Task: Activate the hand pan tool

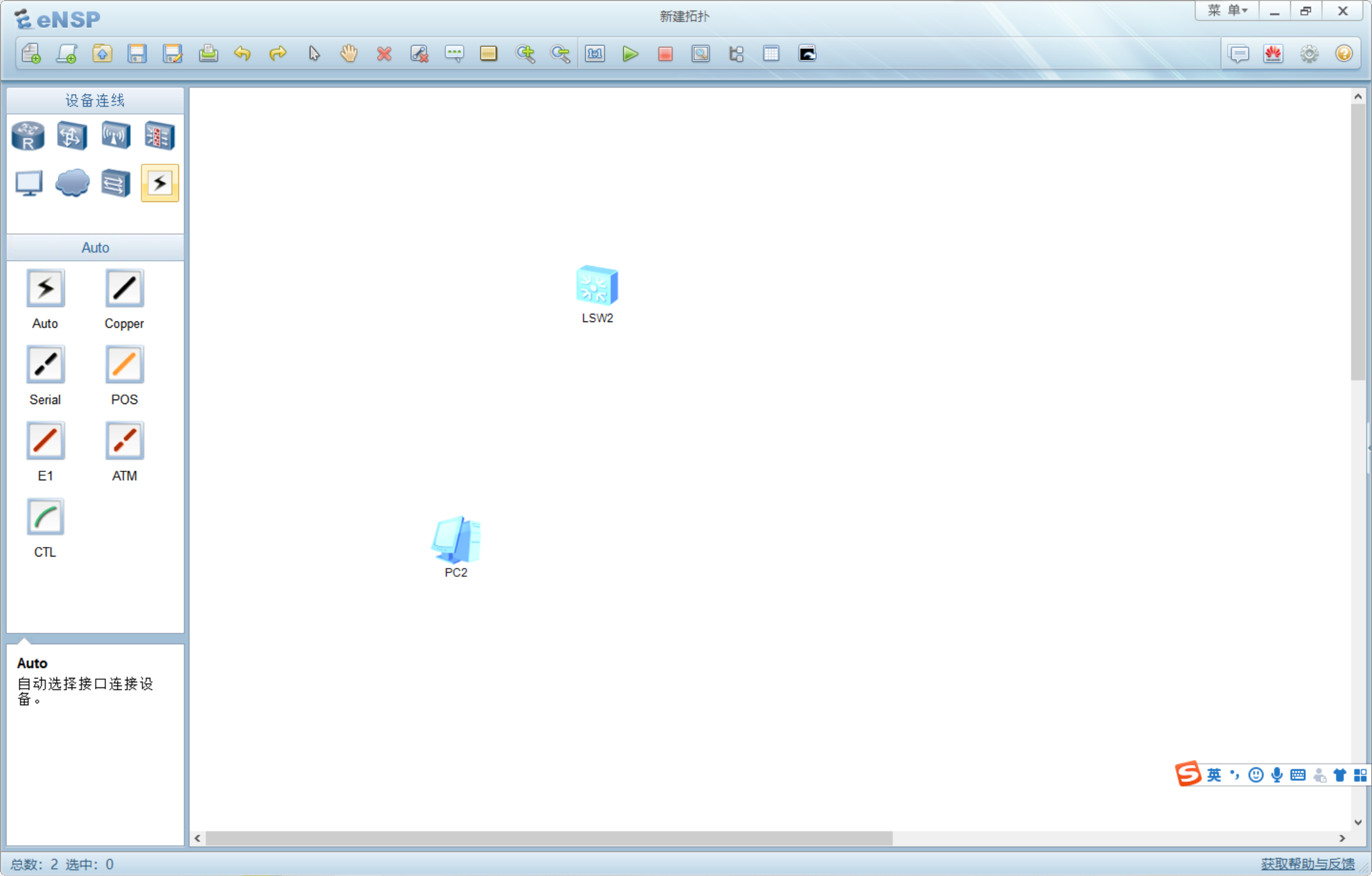Action: 349,54
